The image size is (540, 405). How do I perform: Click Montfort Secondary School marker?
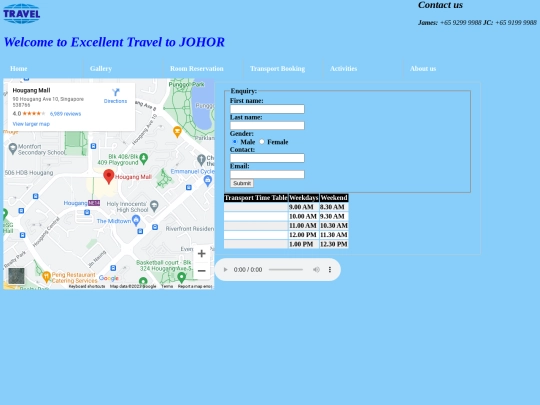[x=13, y=148]
